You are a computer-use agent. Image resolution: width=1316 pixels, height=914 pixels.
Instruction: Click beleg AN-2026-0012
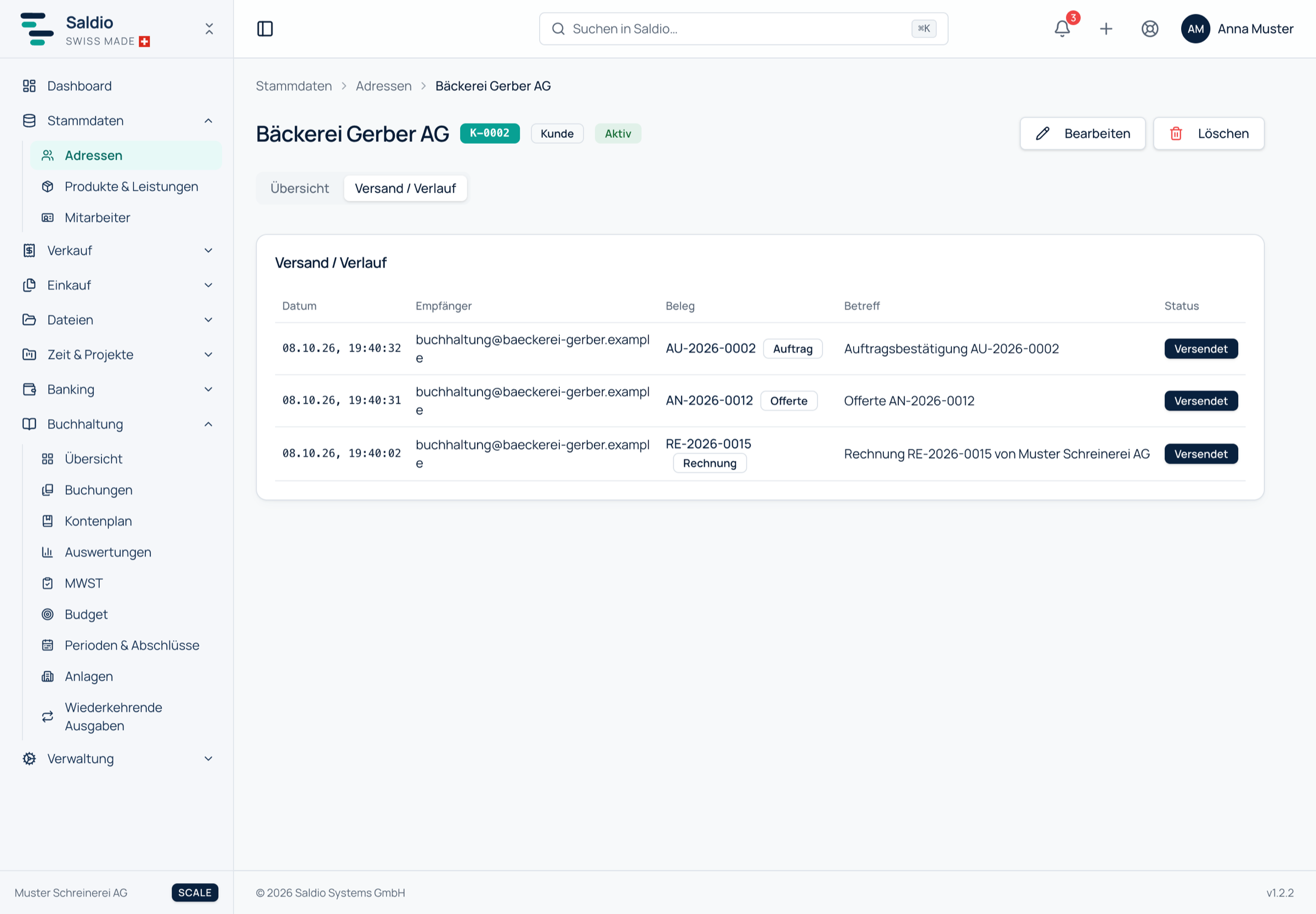(x=709, y=401)
